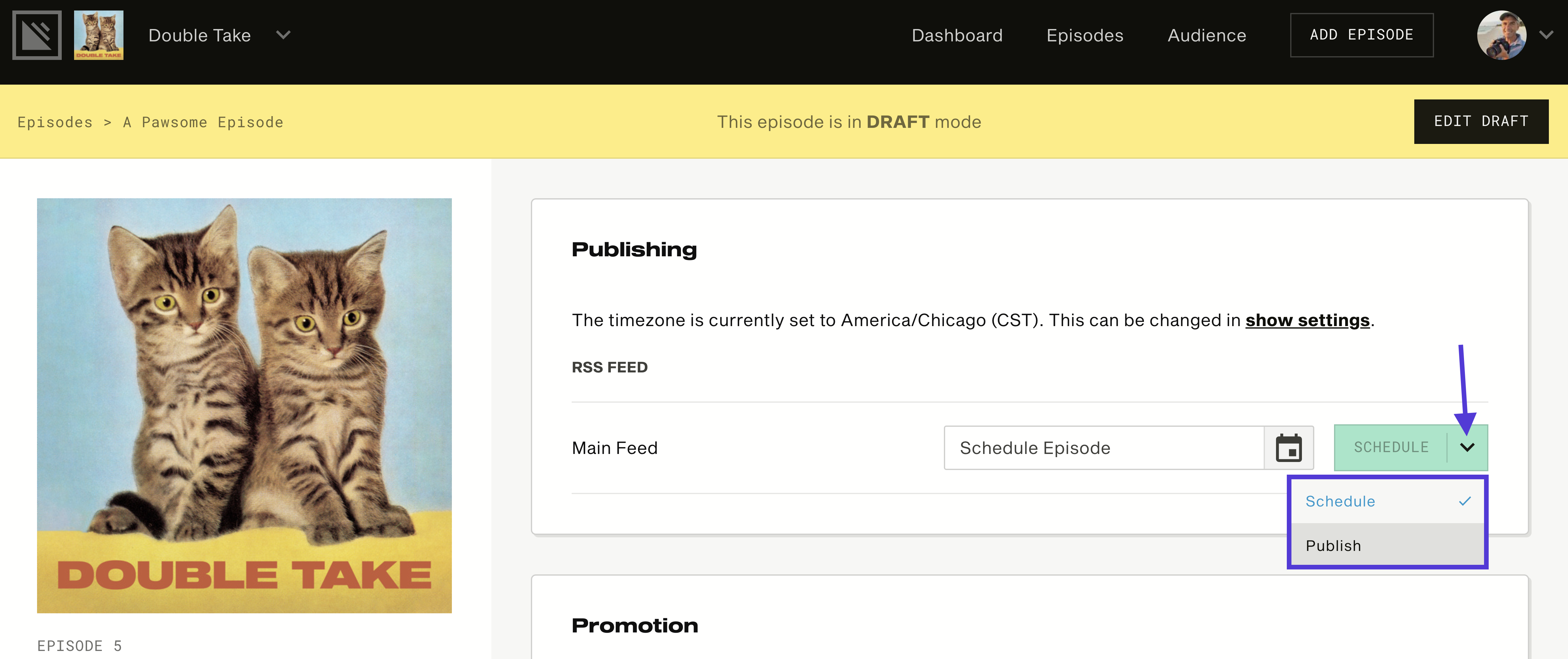The height and width of the screenshot is (659, 1568).
Task: Toggle the SCHEDULE button dropdown arrow
Action: coord(1467,448)
